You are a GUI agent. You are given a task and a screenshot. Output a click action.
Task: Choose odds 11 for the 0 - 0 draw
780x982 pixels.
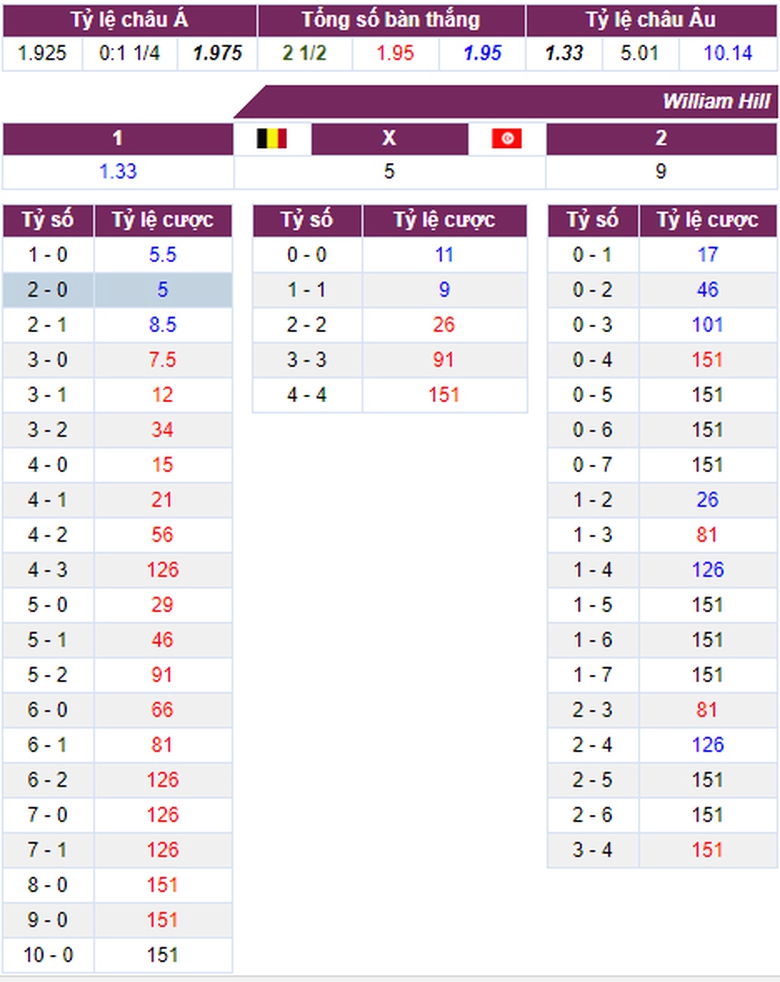[444, 255]
